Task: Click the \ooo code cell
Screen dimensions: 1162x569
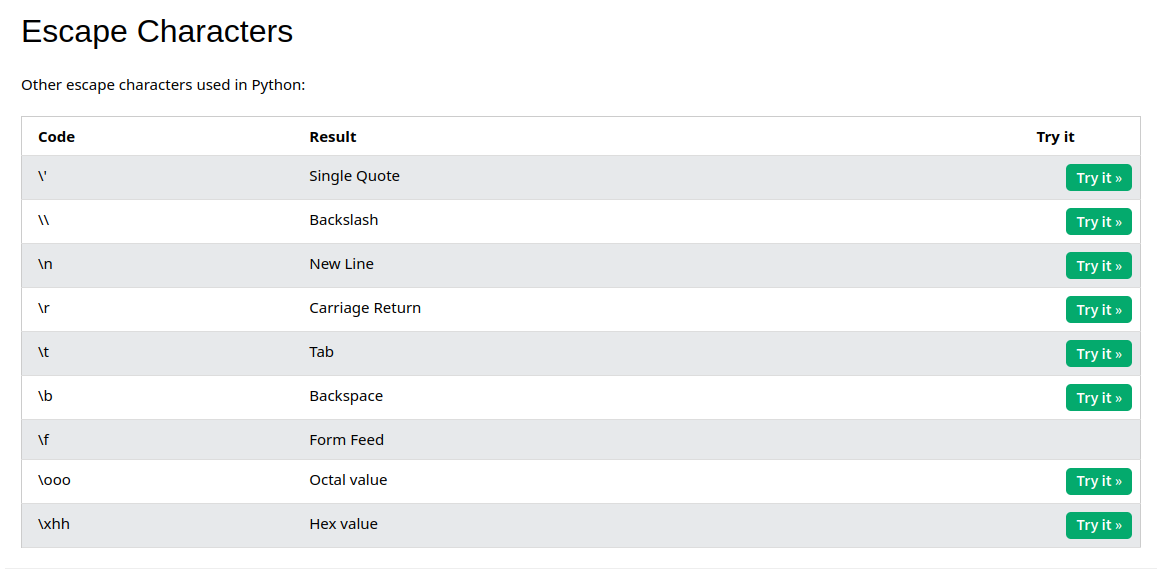Action: coord(54,480)
